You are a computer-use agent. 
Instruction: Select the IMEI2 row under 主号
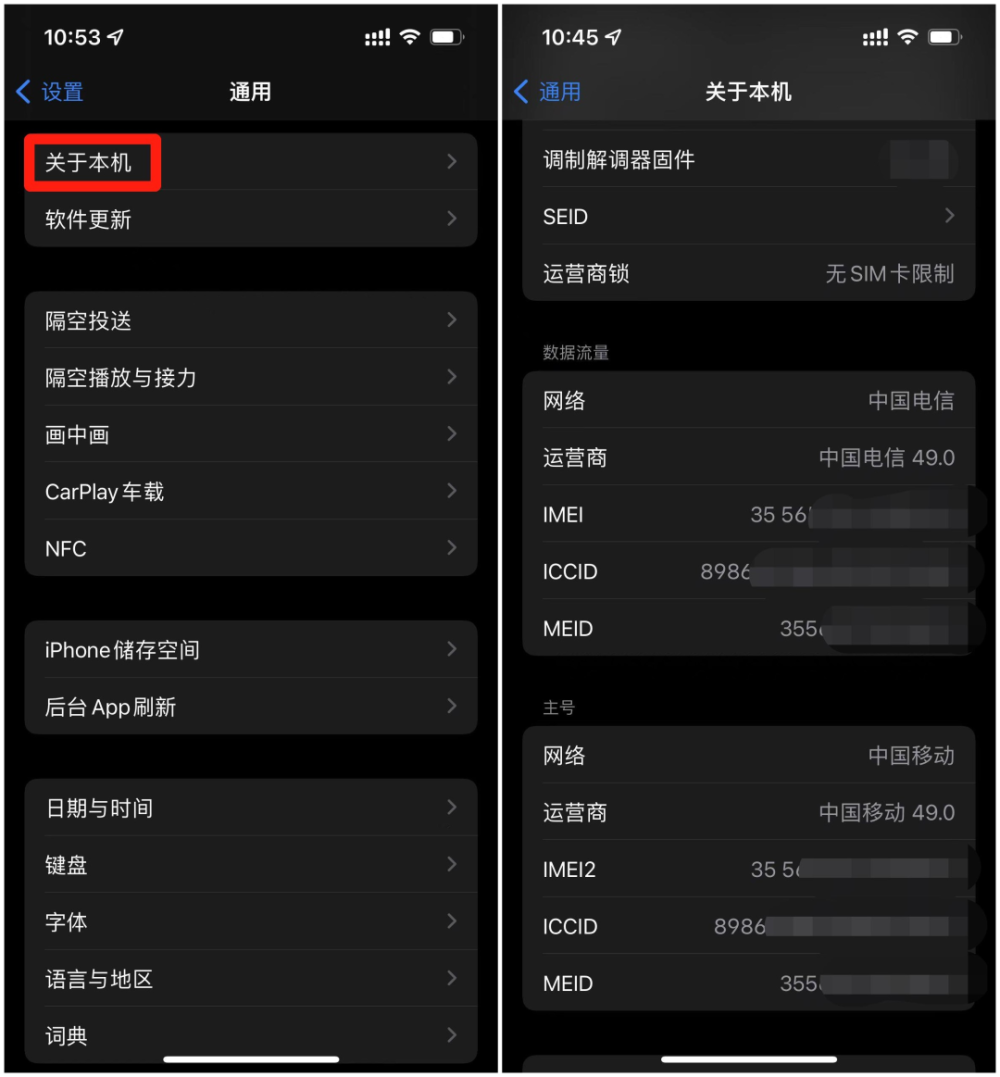(x=749, y=870)
